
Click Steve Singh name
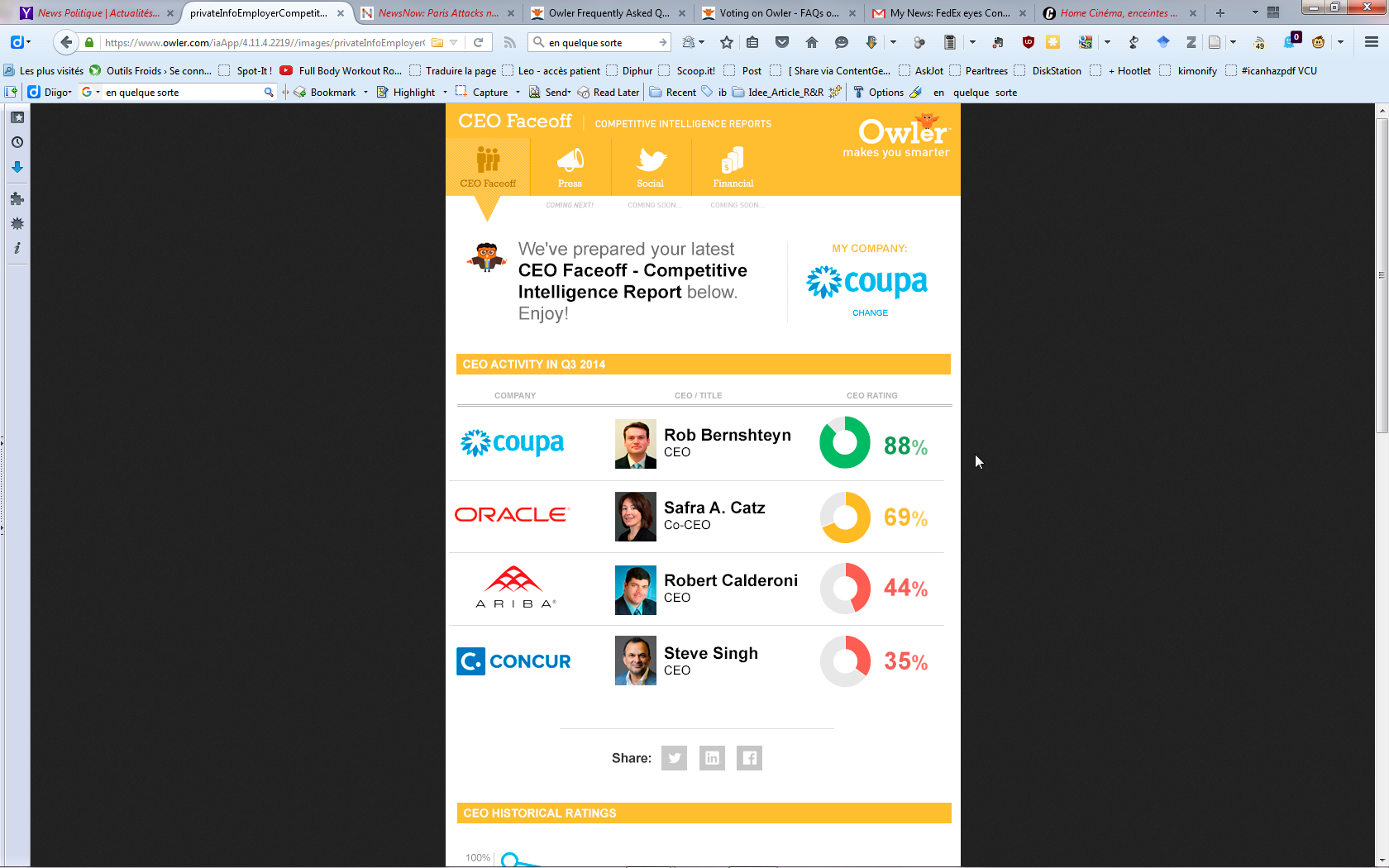[x=711, y=653]
